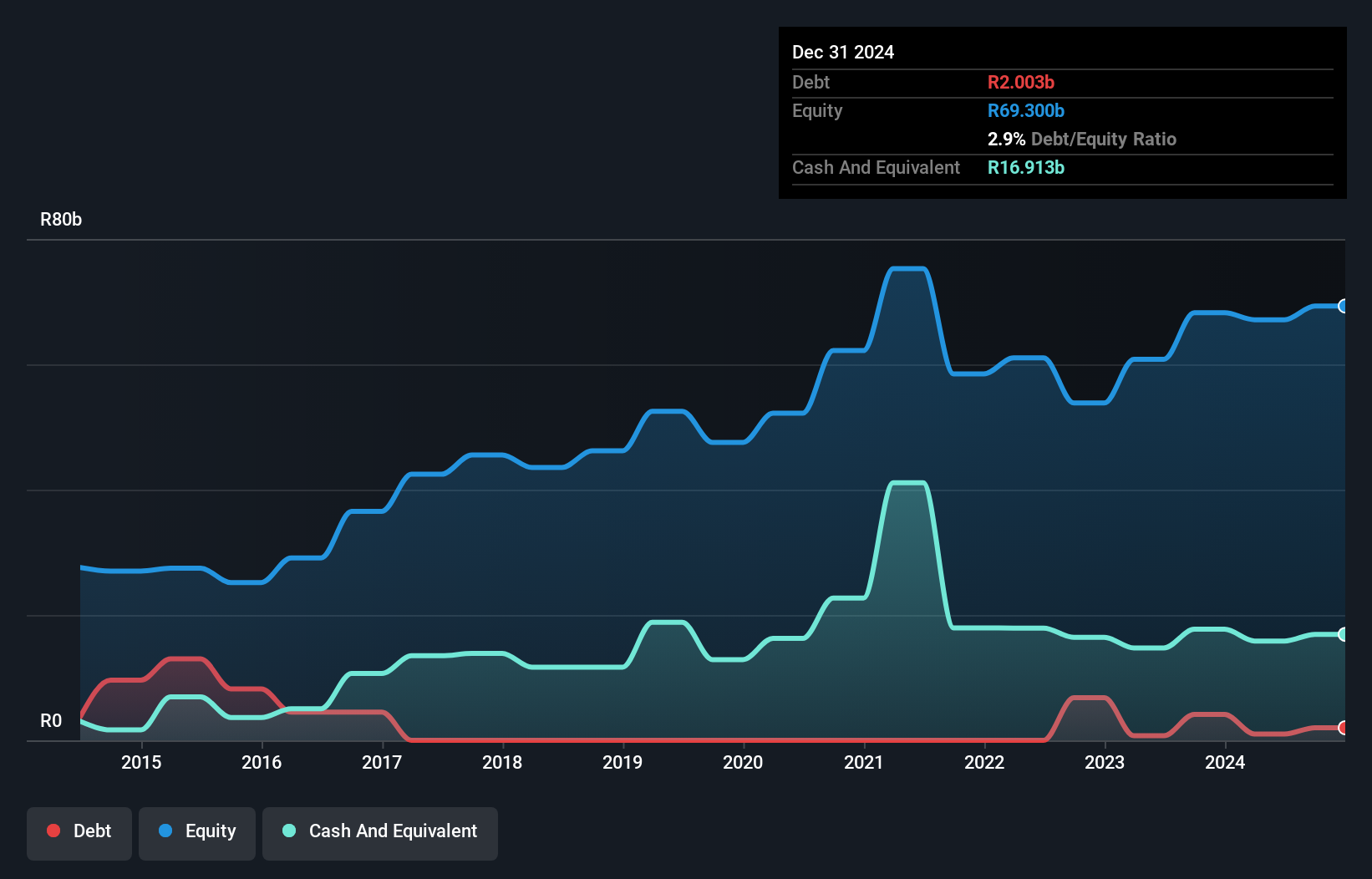Click the teal Cash legend dot
Viewport: 1372px width, 879px height.
(x=289, y=831)
